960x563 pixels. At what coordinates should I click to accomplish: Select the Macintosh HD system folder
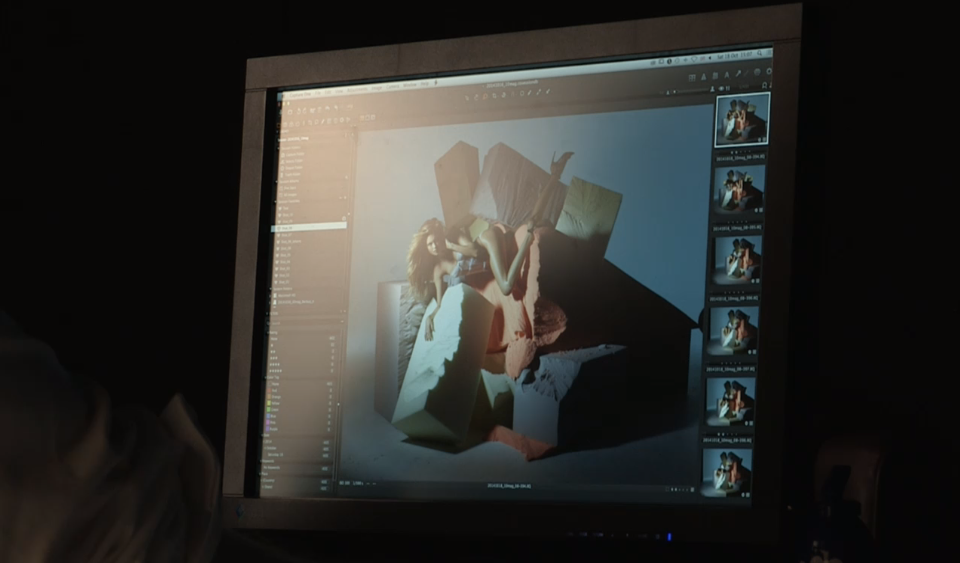(287, 295)
